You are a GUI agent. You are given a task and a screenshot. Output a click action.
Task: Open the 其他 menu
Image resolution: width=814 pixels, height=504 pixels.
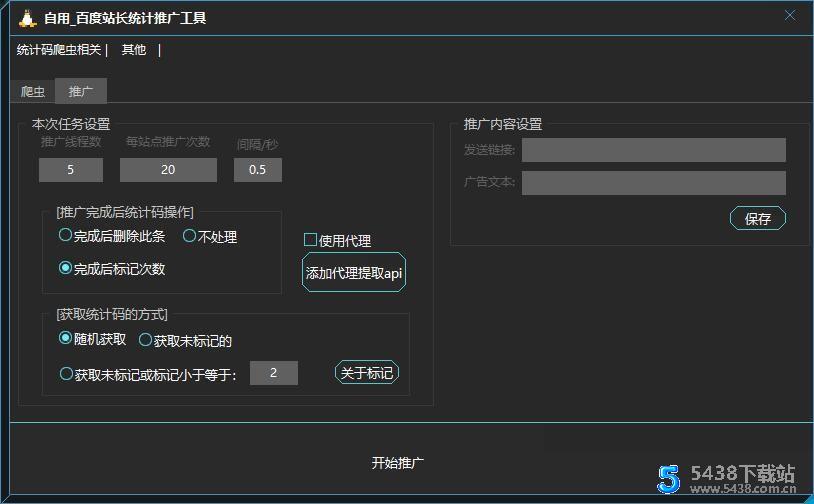(x=133, y=50)
